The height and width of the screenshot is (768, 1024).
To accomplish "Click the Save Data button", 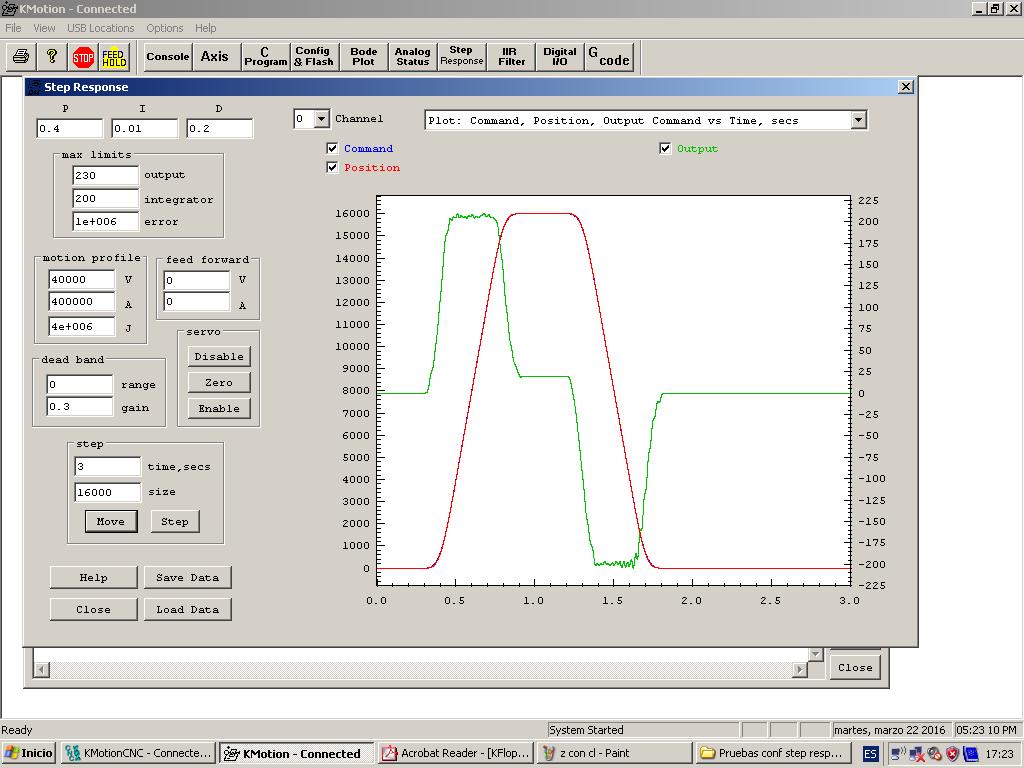I will 187,577.
